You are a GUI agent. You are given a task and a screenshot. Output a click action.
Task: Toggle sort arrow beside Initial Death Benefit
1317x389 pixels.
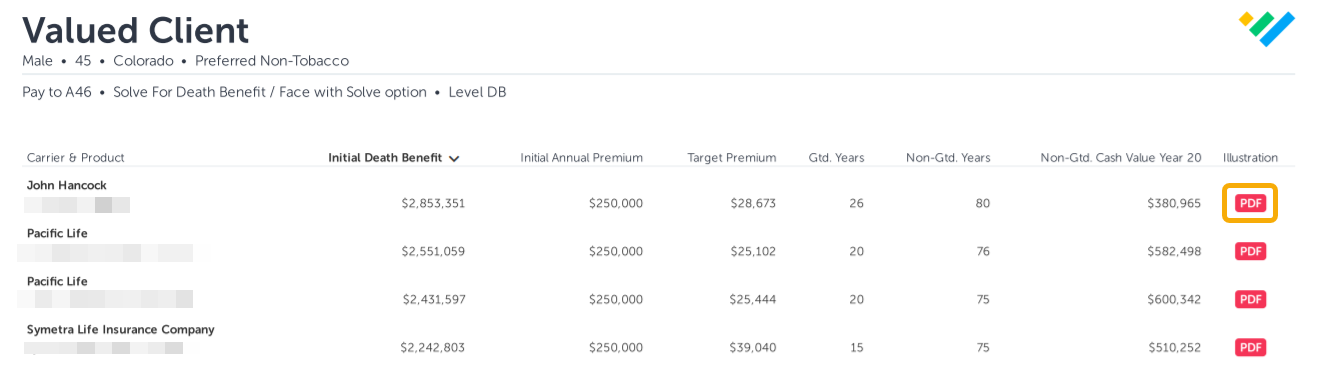pyautogui.click(x=454, y=158)
